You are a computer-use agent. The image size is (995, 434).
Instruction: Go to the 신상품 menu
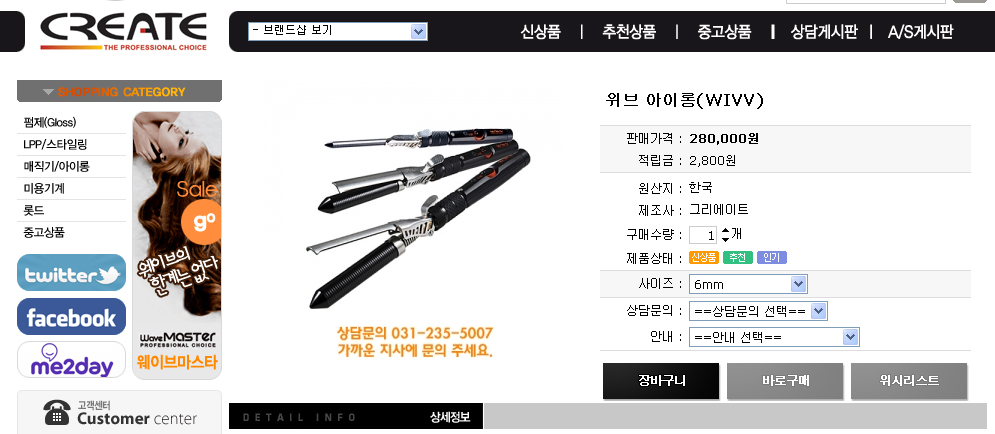[x=541, y=32]
